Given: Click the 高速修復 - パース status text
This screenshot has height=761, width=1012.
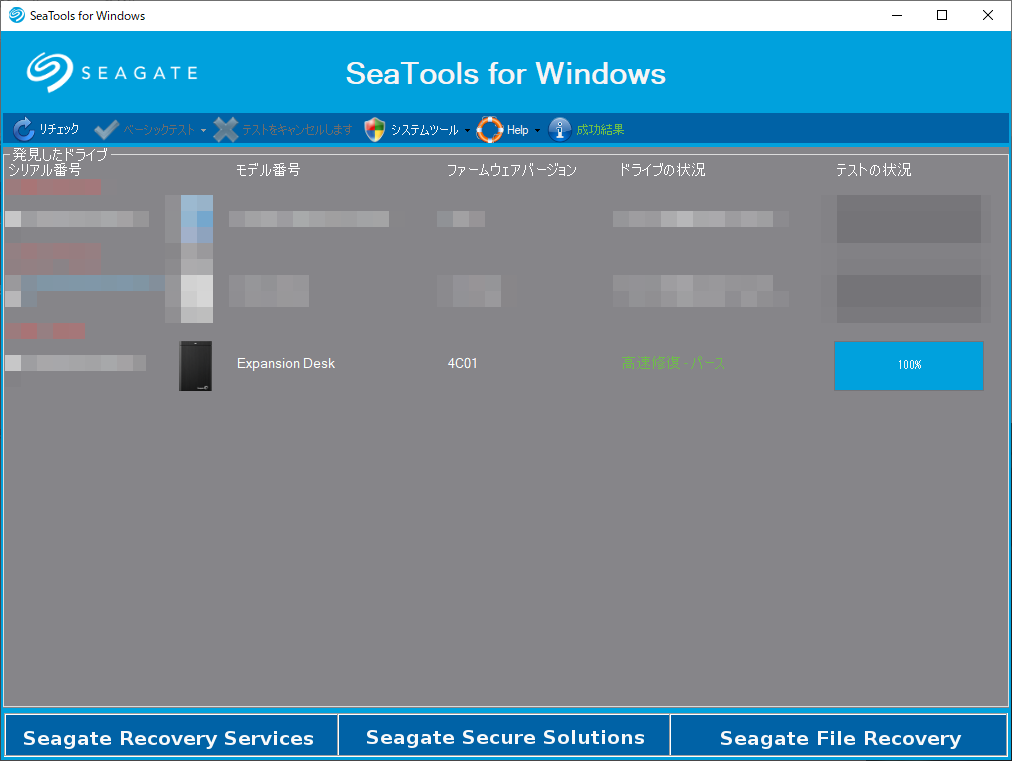Looking at the screenshot, I should point(673,363).
